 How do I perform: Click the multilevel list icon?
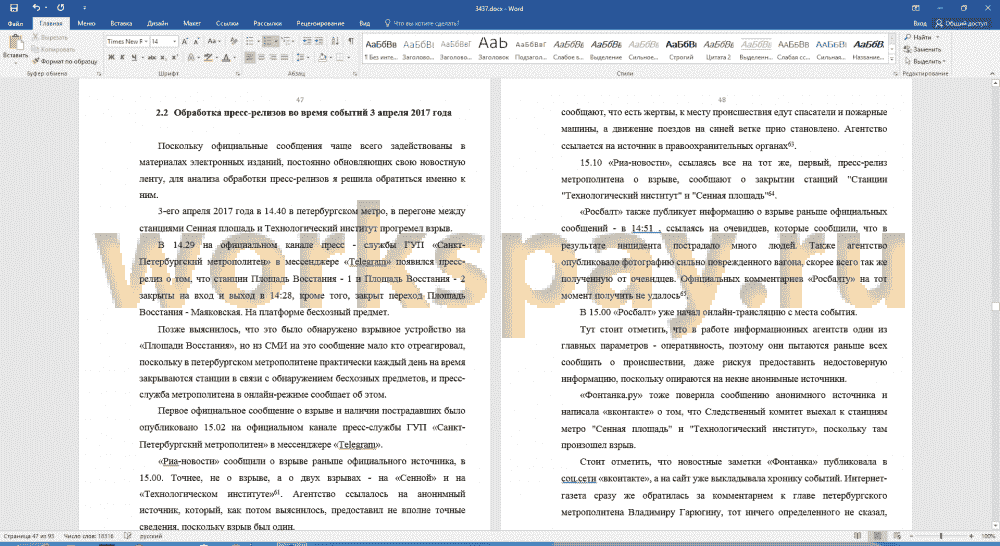pos(286,41)
